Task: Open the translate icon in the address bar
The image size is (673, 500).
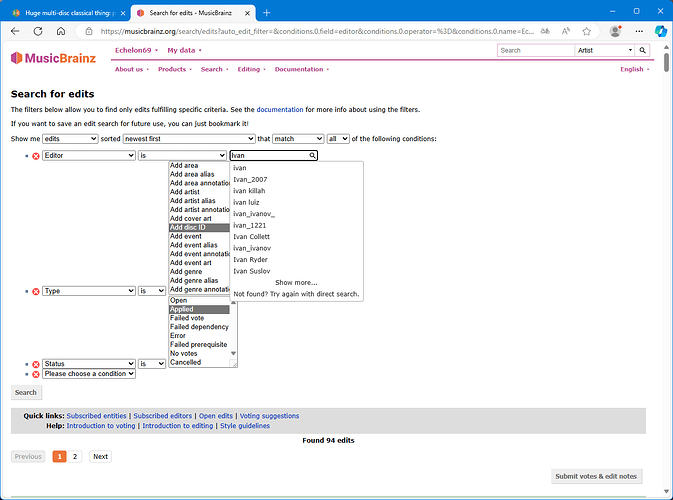Action: (545, 31)
